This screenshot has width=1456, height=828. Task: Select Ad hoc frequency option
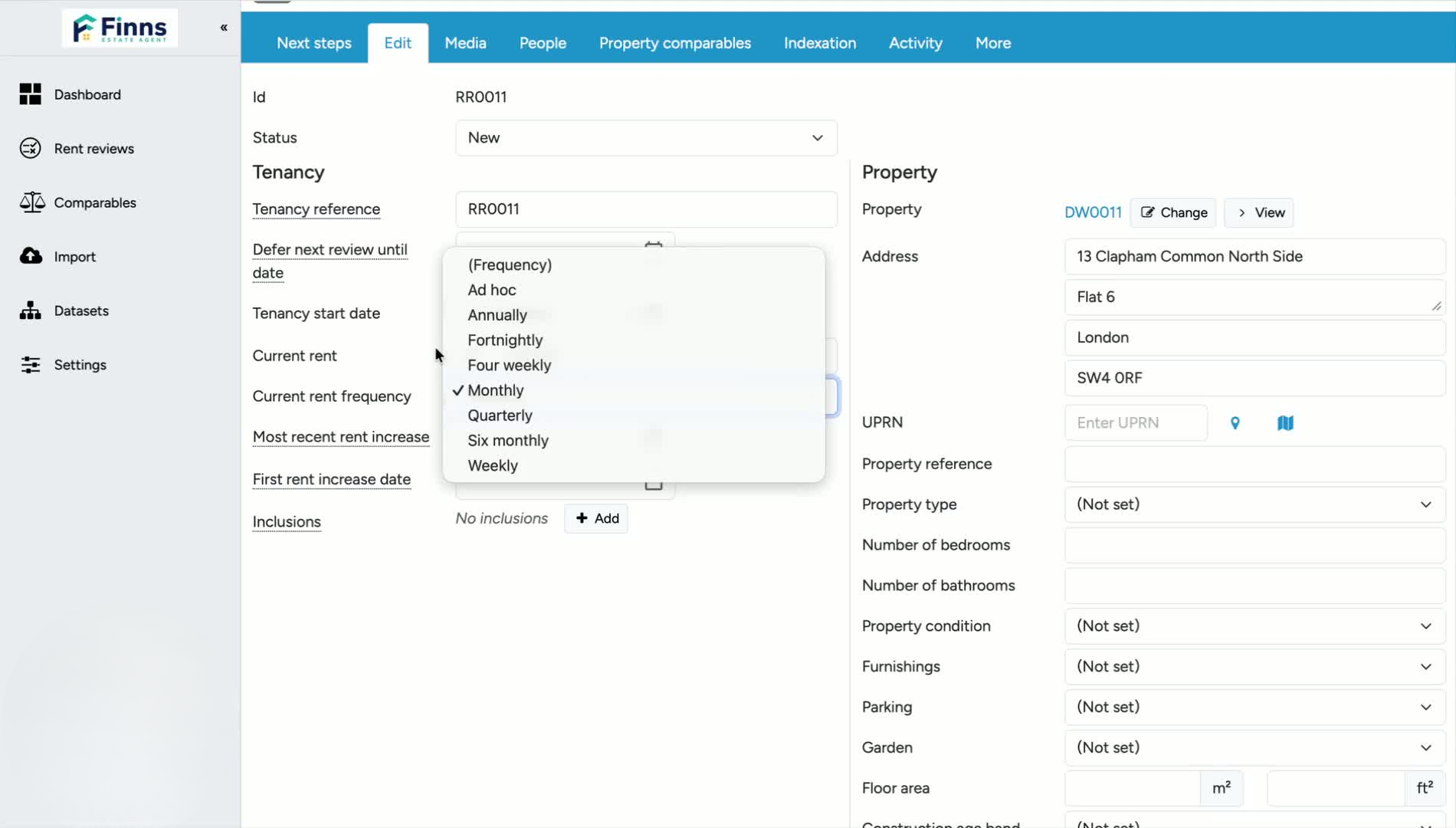[634, 290]
